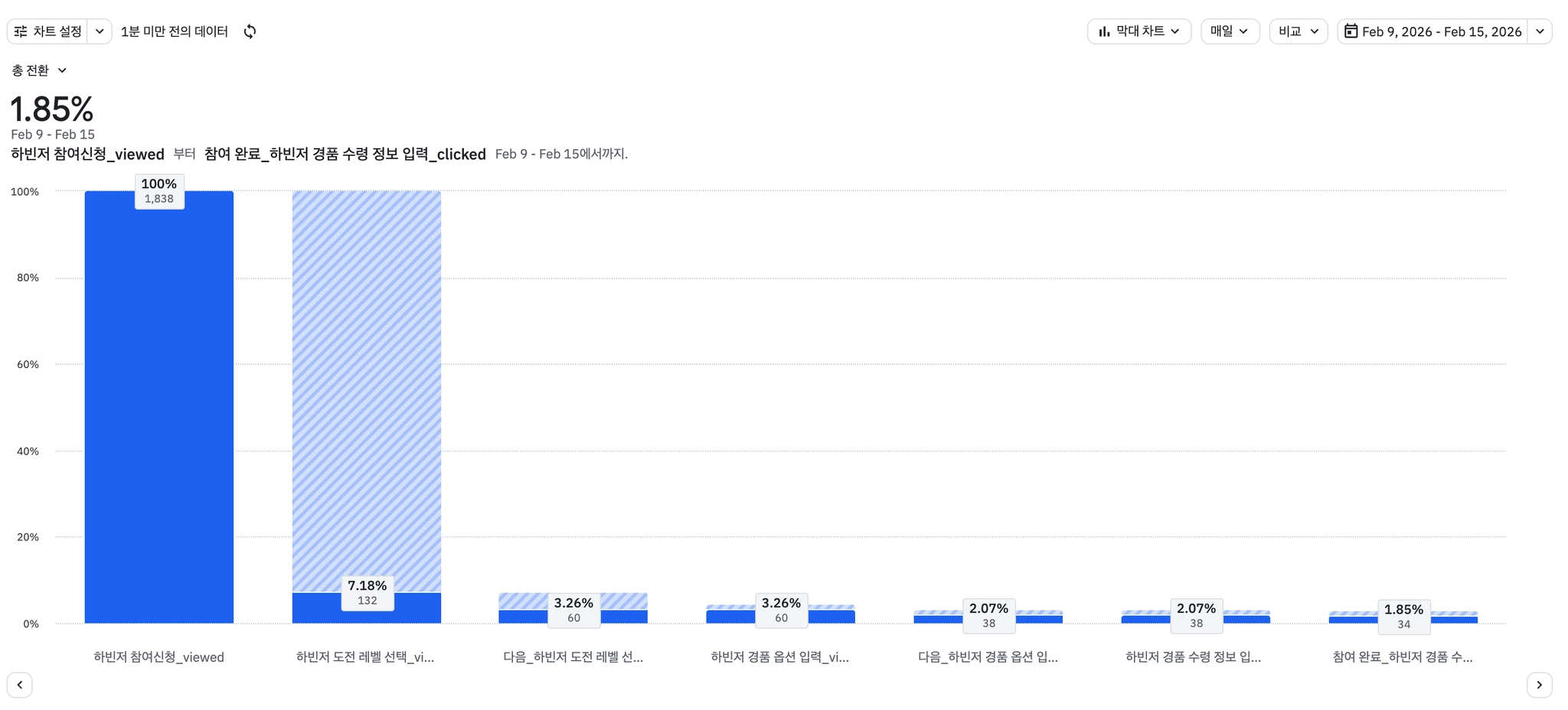Viewport: 1568px width, 710px height.
Task: Expand the chart settings dropdown arrow
Action: pos(100,31)
